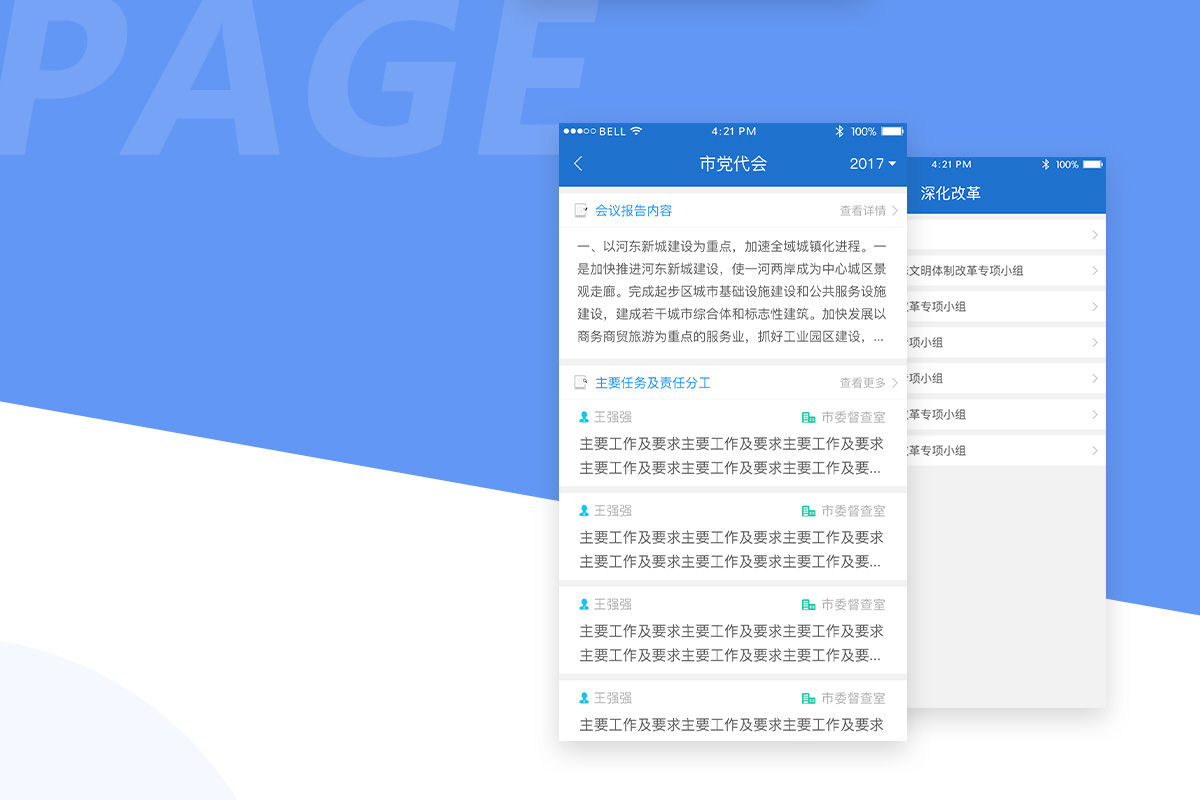Tap the 深化改革 header title

pos(953,194)
